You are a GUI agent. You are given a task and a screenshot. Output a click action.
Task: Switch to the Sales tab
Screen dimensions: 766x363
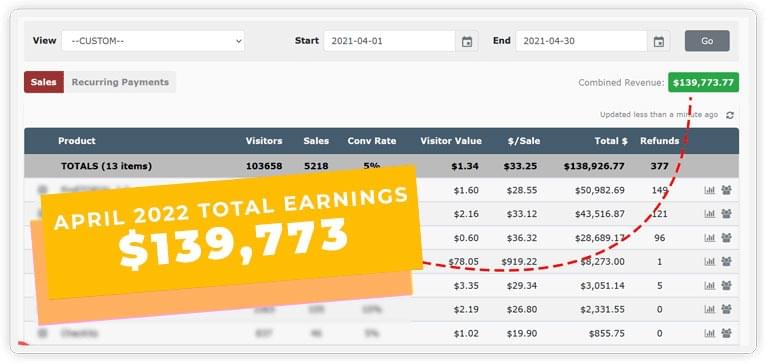pos(43,82)
